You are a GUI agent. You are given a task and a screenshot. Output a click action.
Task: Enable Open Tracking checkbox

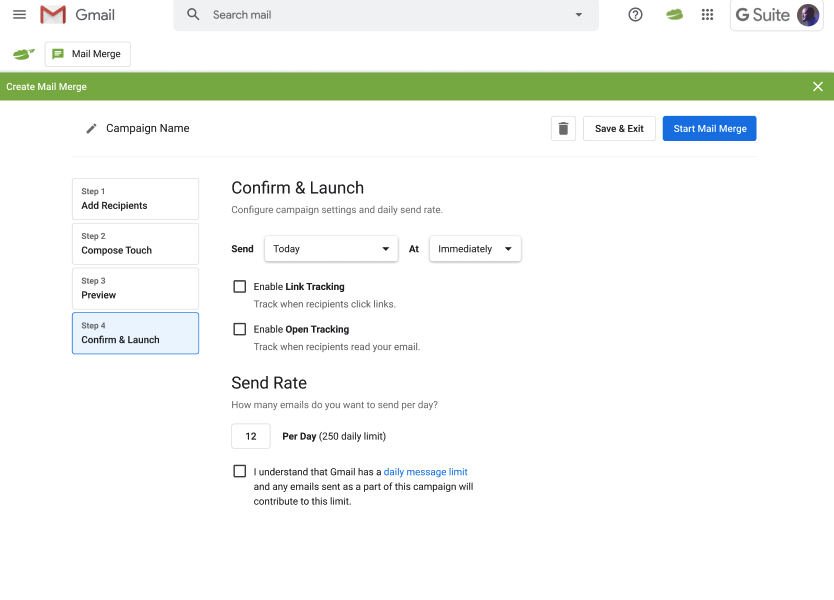(240, 329)
